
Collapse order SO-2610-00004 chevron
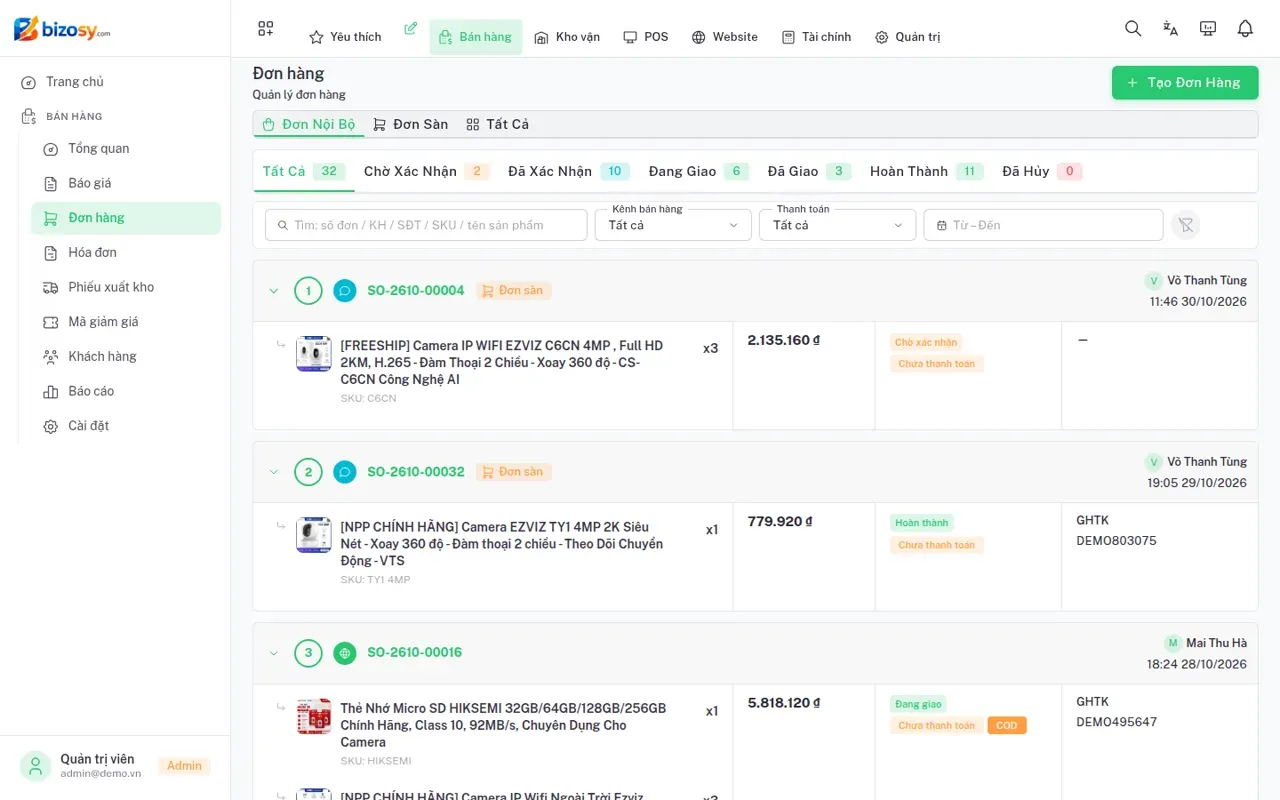point(274,291)
